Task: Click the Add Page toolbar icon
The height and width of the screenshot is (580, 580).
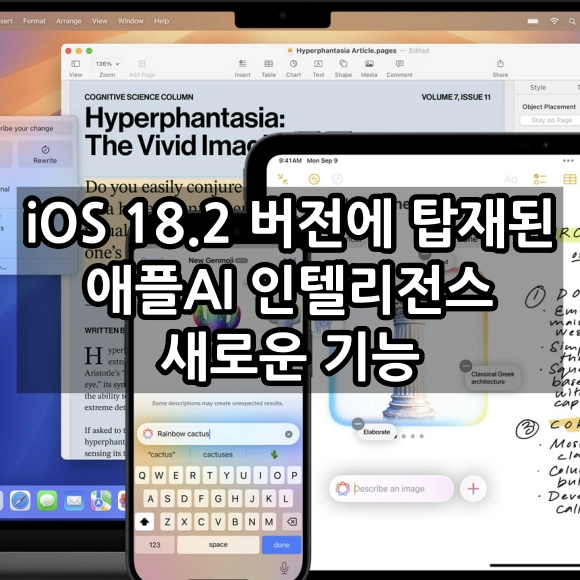Action: click(x=142, y=64)
